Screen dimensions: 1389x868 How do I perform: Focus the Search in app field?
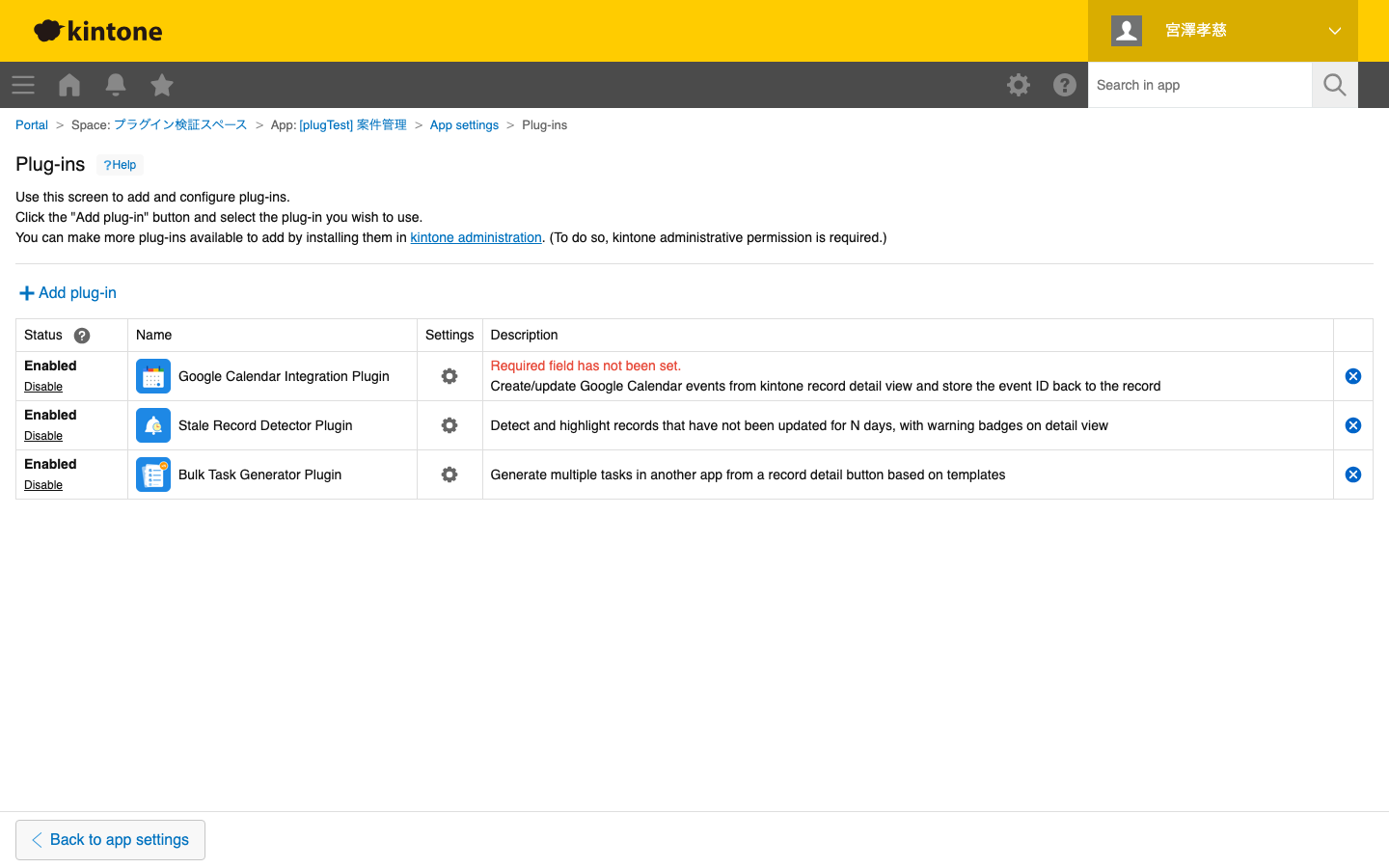point(1199,85)
